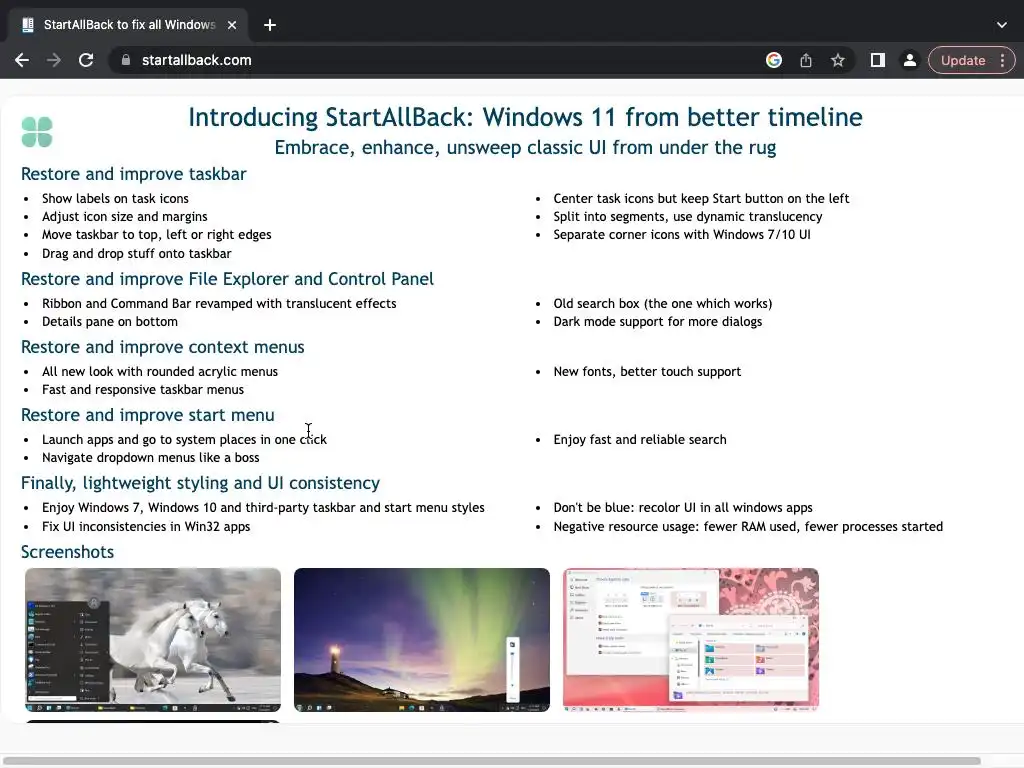Toggle the browser side panel icon
Screen dimensions: 1024x768
[x=878, y=60]
